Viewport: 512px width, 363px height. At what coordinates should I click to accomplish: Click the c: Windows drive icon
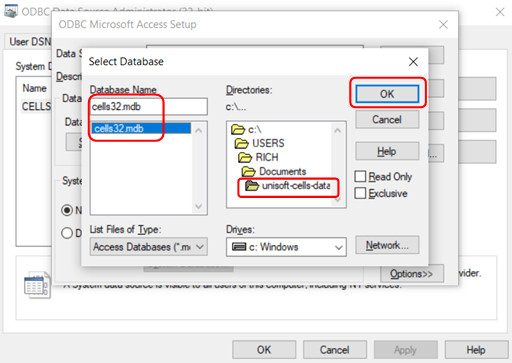[239, 247]
